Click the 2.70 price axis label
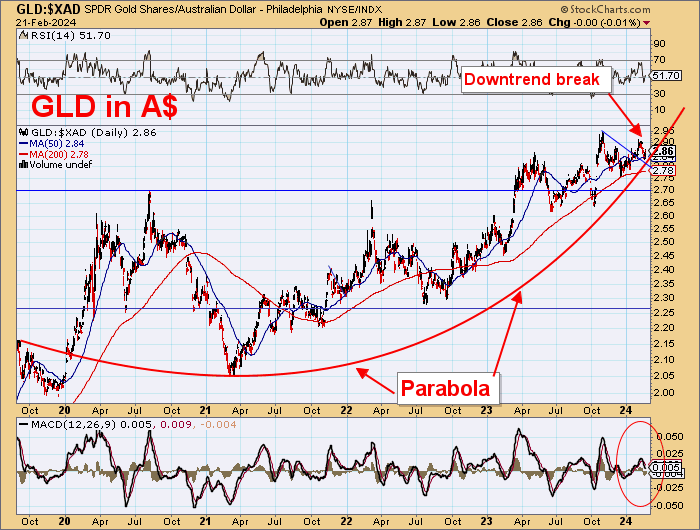Viewport: 700px width, 530px height. [x=662, y=190]
